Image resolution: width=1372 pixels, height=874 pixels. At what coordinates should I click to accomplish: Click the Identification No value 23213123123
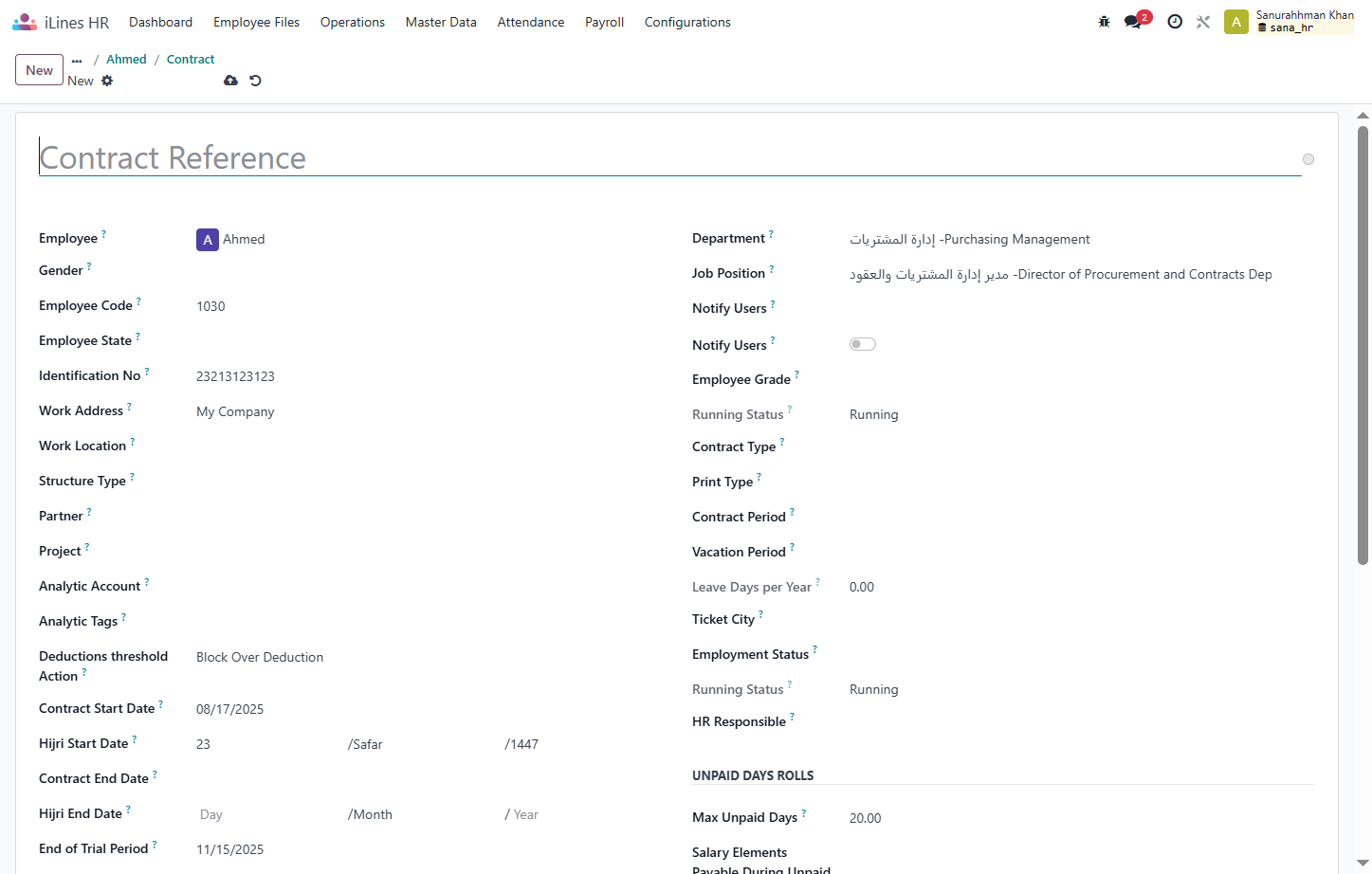[235, 377]
